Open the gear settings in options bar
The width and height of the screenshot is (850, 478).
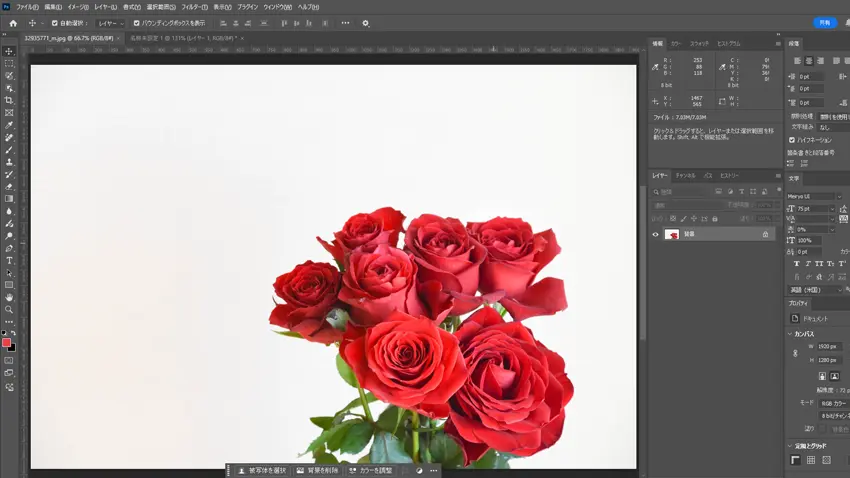(x=365, y=23)
